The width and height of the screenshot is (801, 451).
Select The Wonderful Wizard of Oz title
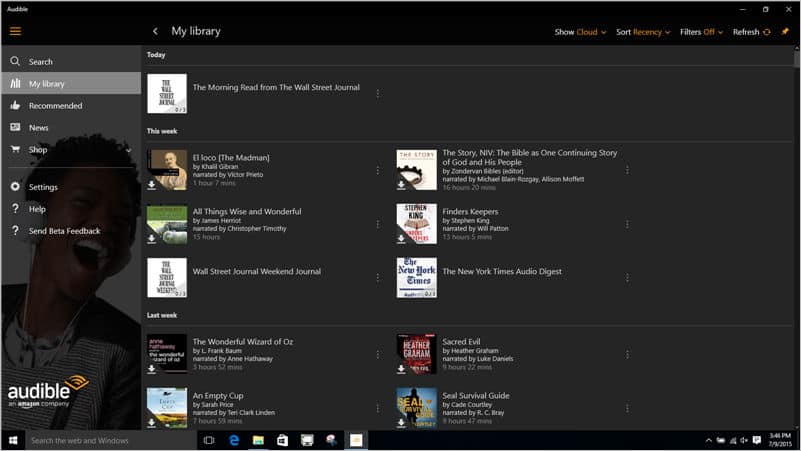click(x=243, y=342)
